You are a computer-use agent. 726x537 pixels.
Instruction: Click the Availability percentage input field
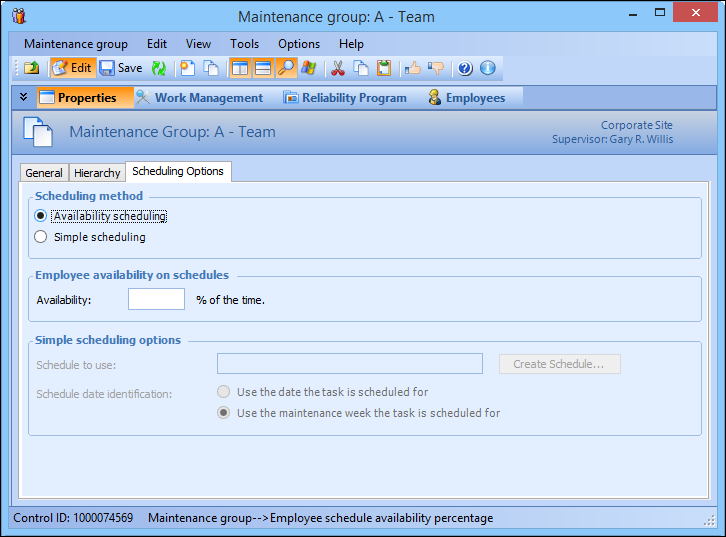[x=156, y=299]
